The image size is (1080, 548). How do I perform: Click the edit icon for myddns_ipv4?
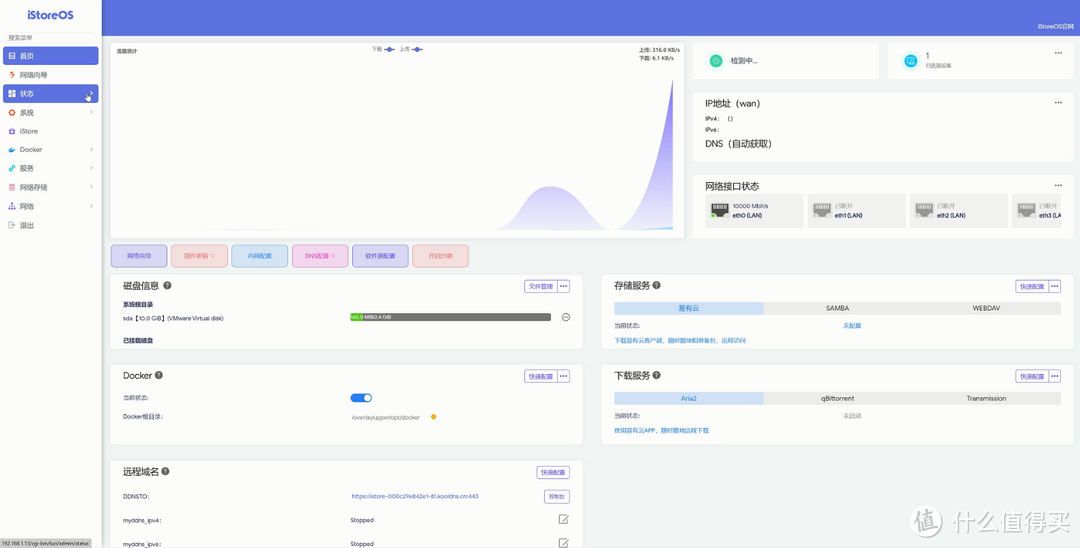tap(563, 520)
